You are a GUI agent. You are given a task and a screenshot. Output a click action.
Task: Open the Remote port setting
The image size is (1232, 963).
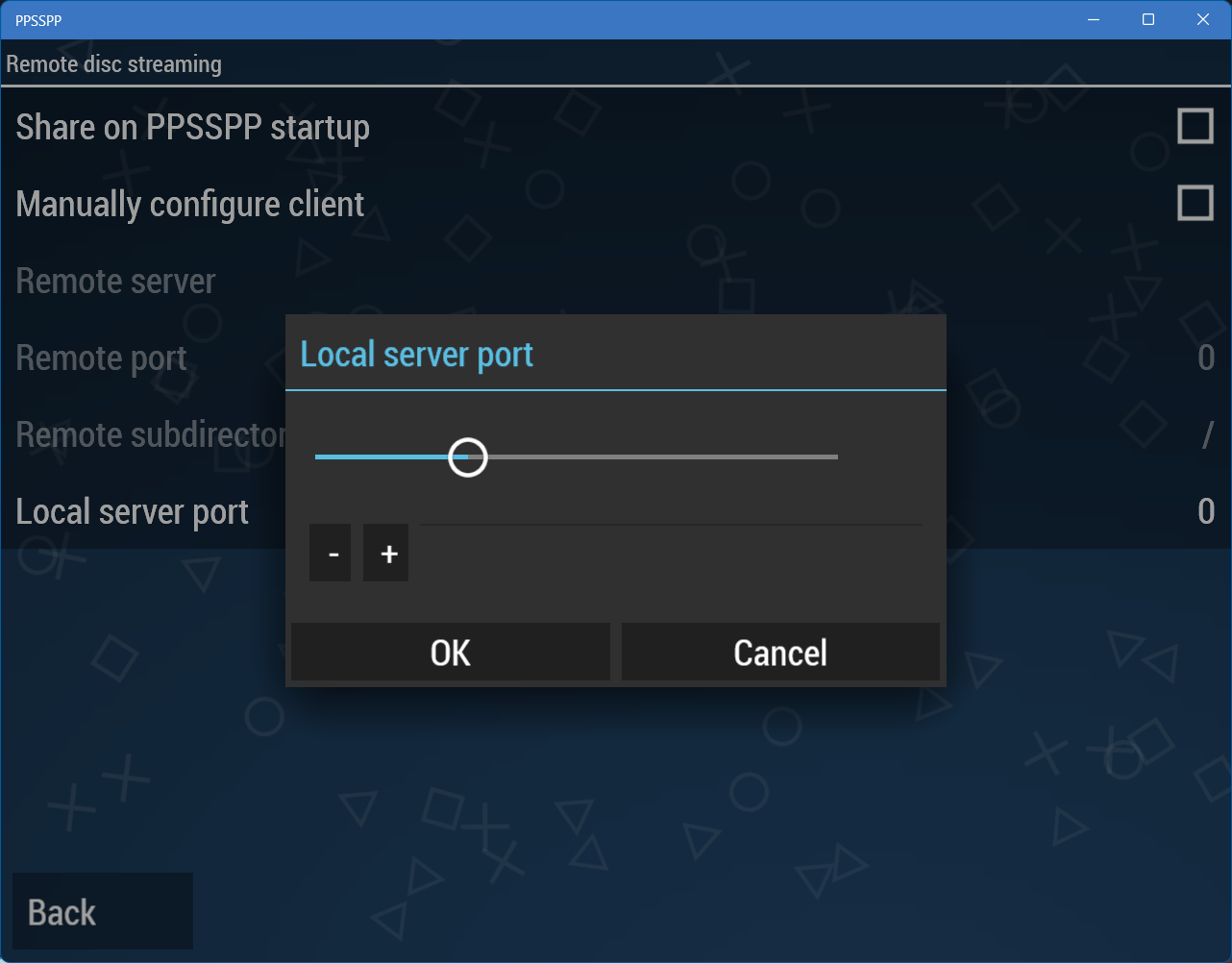pos(101,358)
